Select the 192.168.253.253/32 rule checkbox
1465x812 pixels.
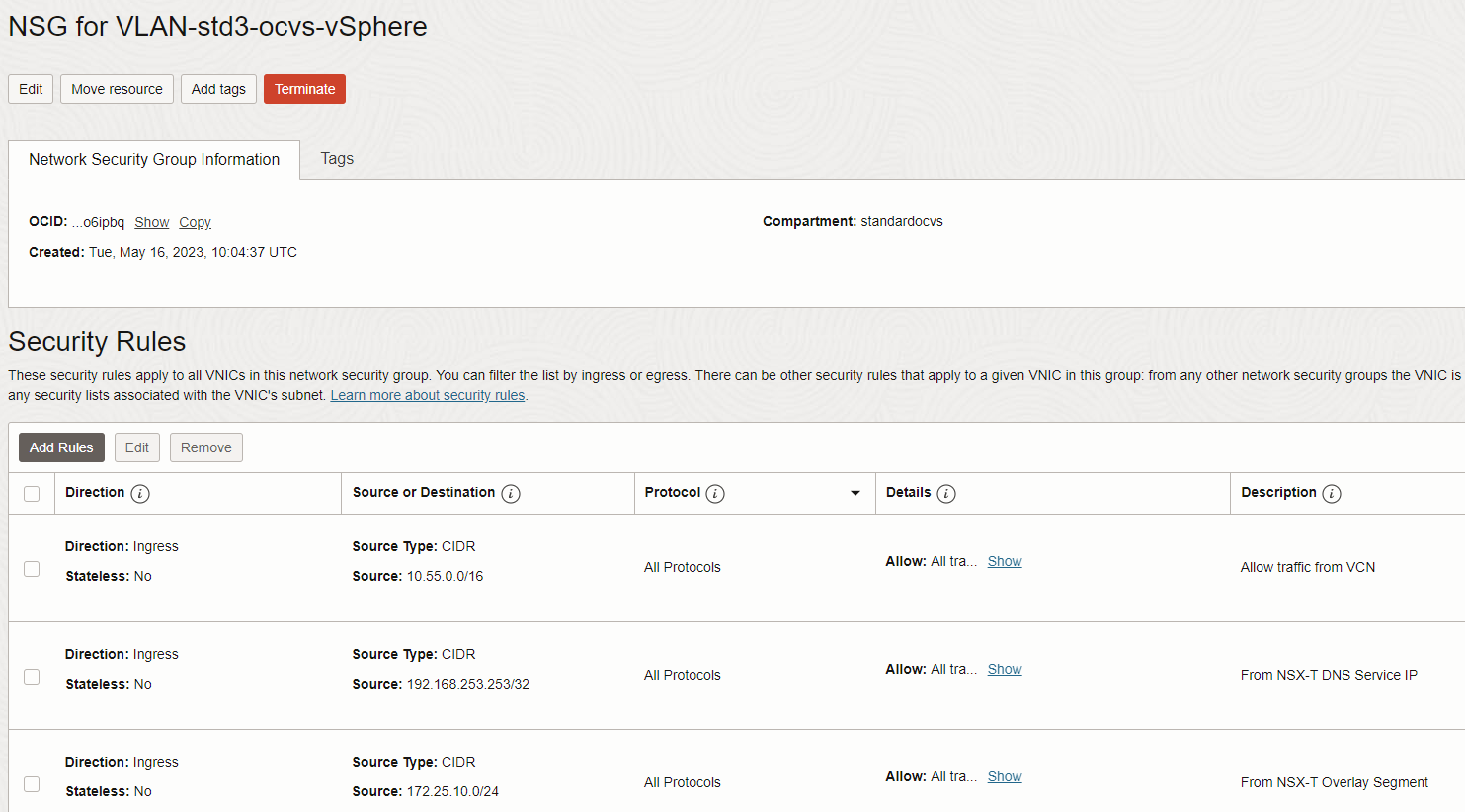click(32, 677)
